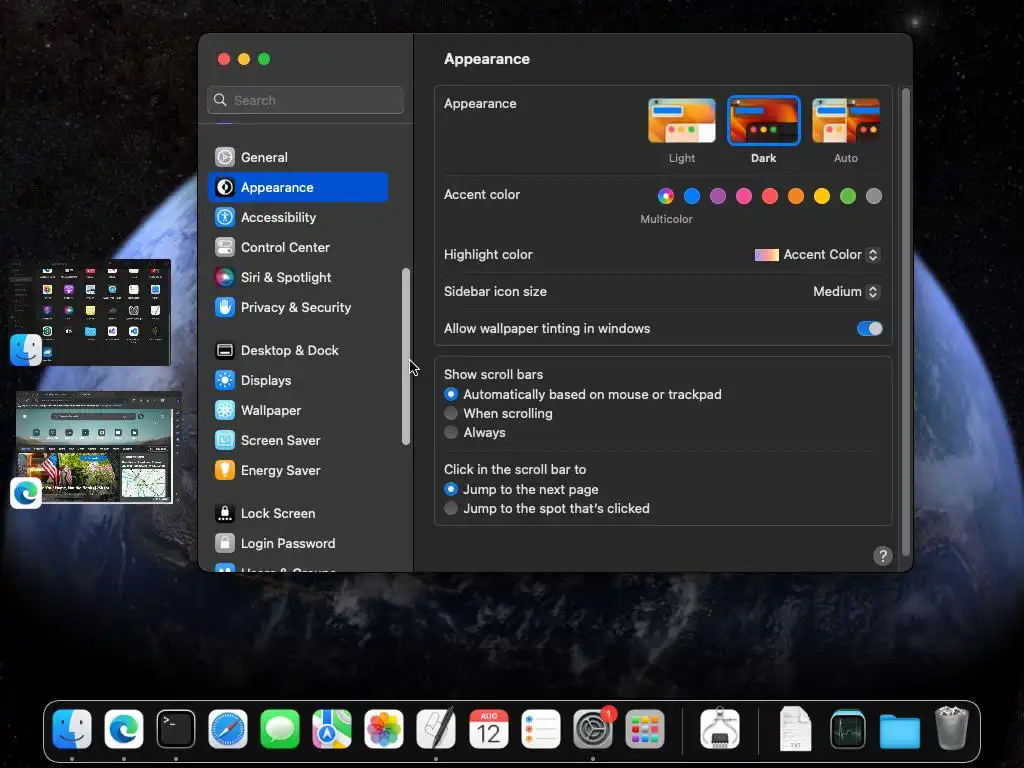Screen dimensions: 1024x768
Task: Choose Dark appearance thumbnail
Action: click(x=763, y=121)
